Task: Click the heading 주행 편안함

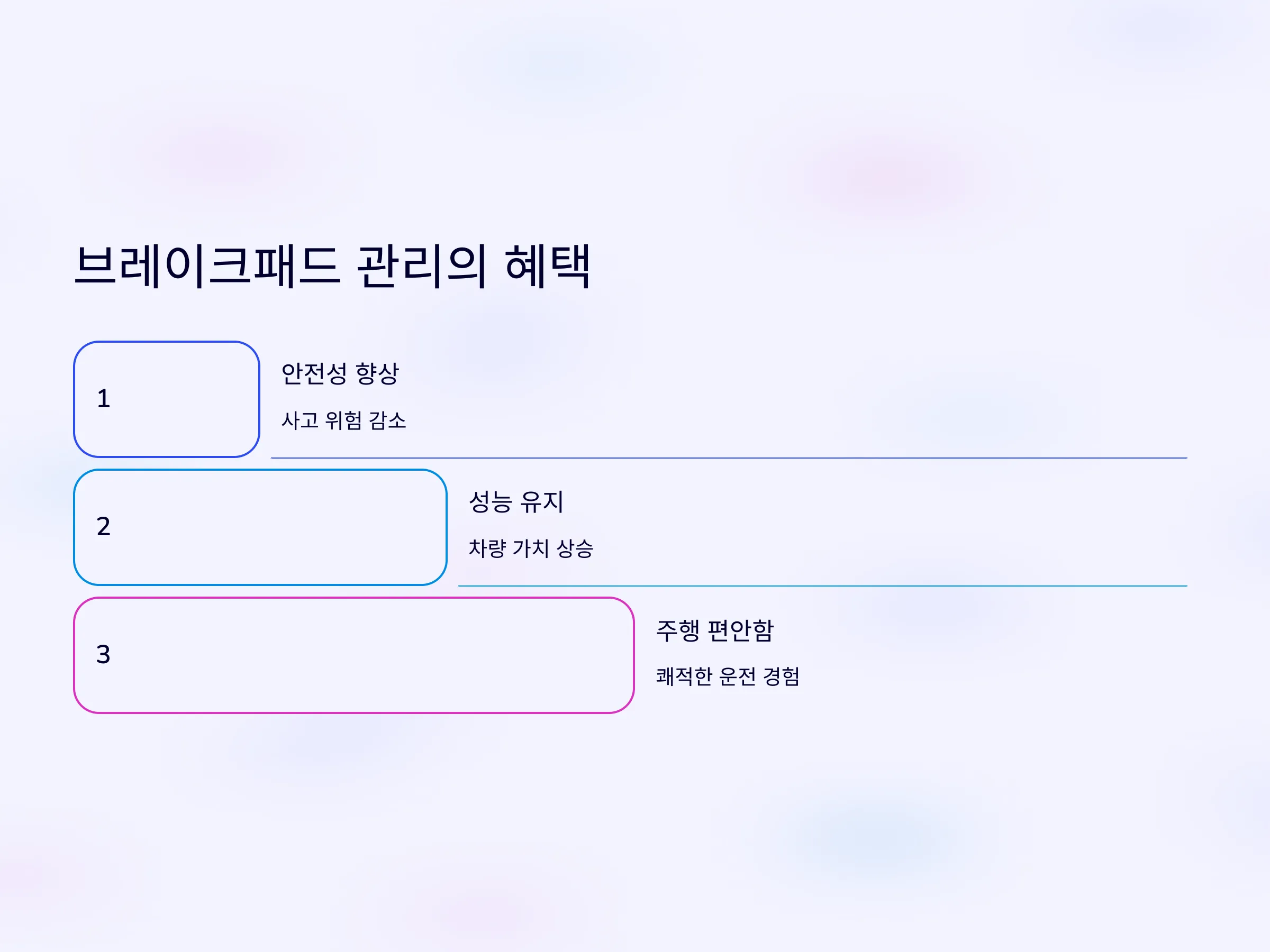Action: [715, 630]
